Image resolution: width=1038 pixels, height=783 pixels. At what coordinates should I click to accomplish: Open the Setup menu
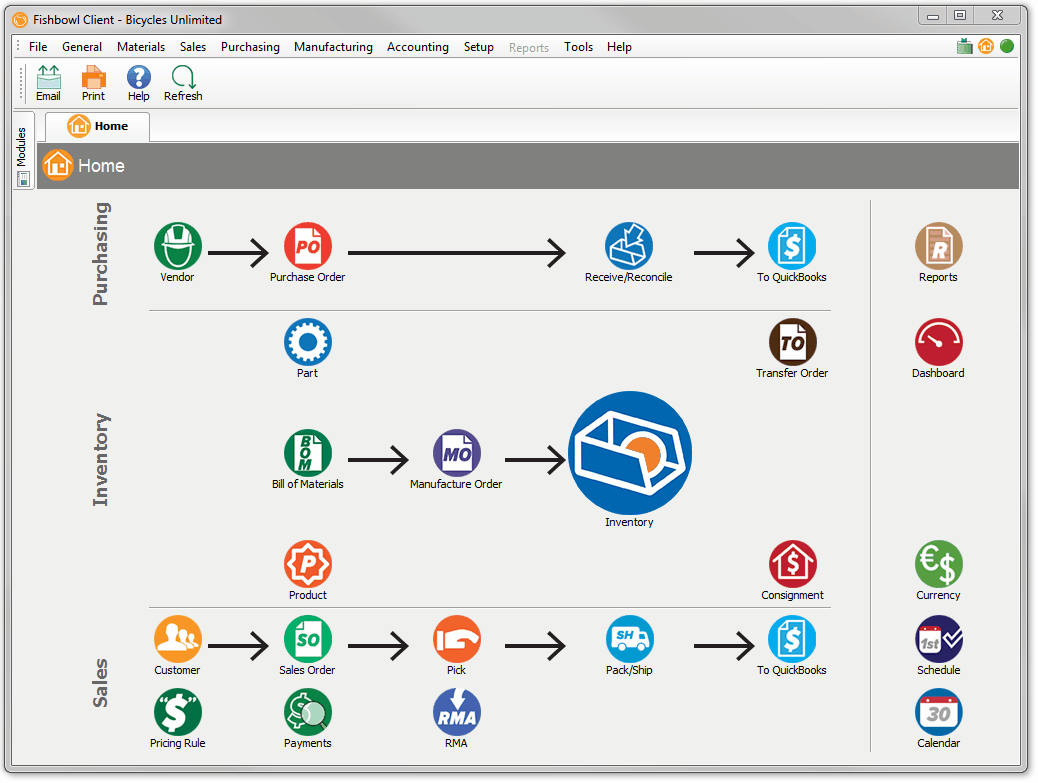tap(479, 47)
